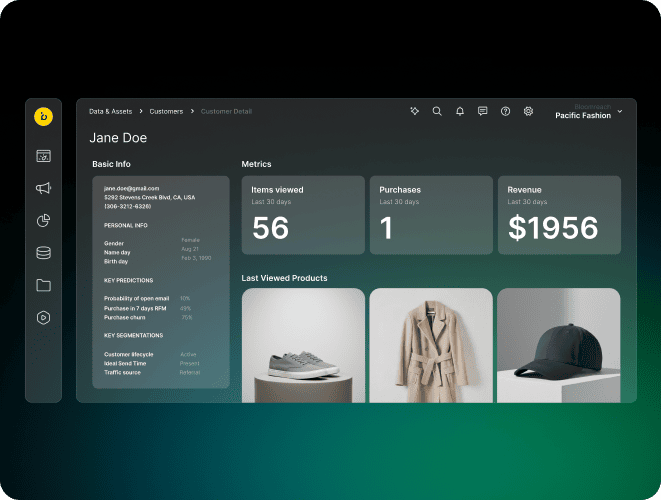Screen dimensions: 661x500
Task: Click the sparkle AI assistant icon
Action: (414, 111)
